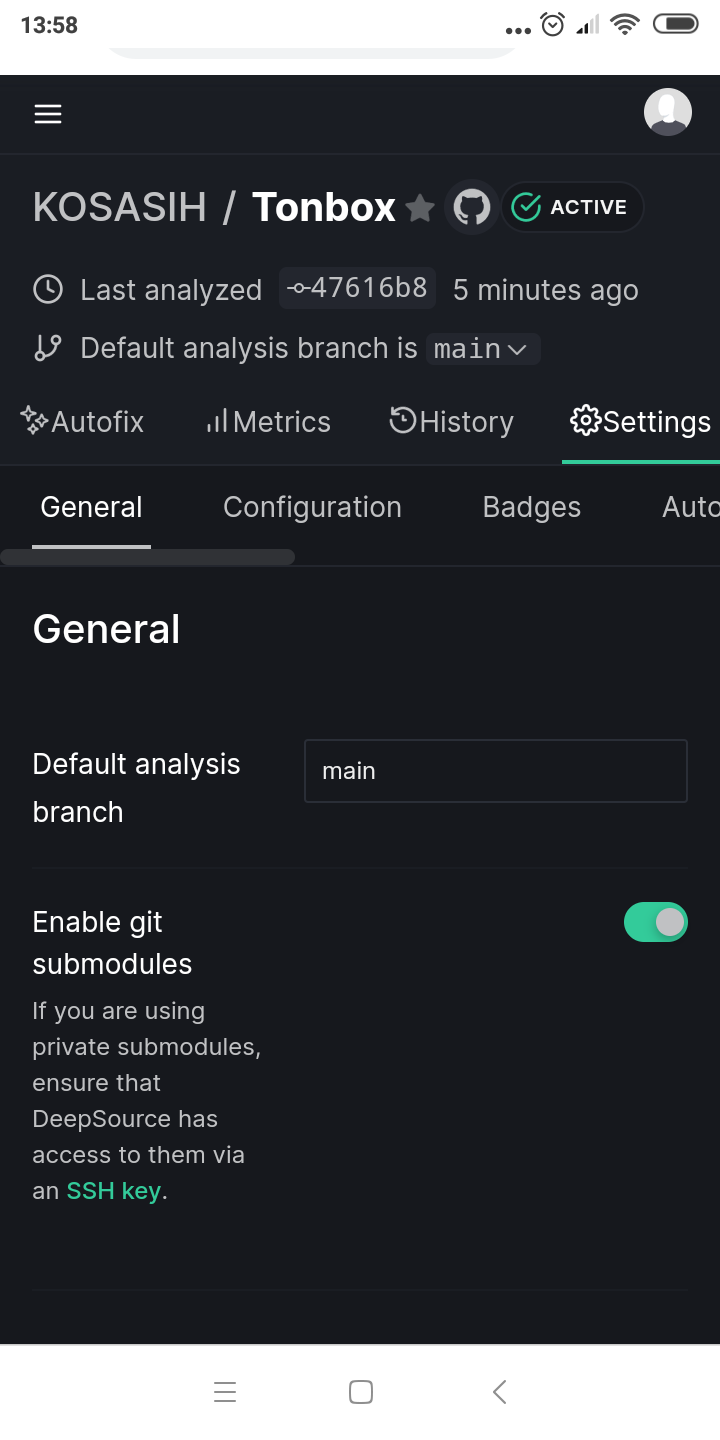Click the Default analysis branch input field
720x1440 pixels.
[x=496, y=771]
